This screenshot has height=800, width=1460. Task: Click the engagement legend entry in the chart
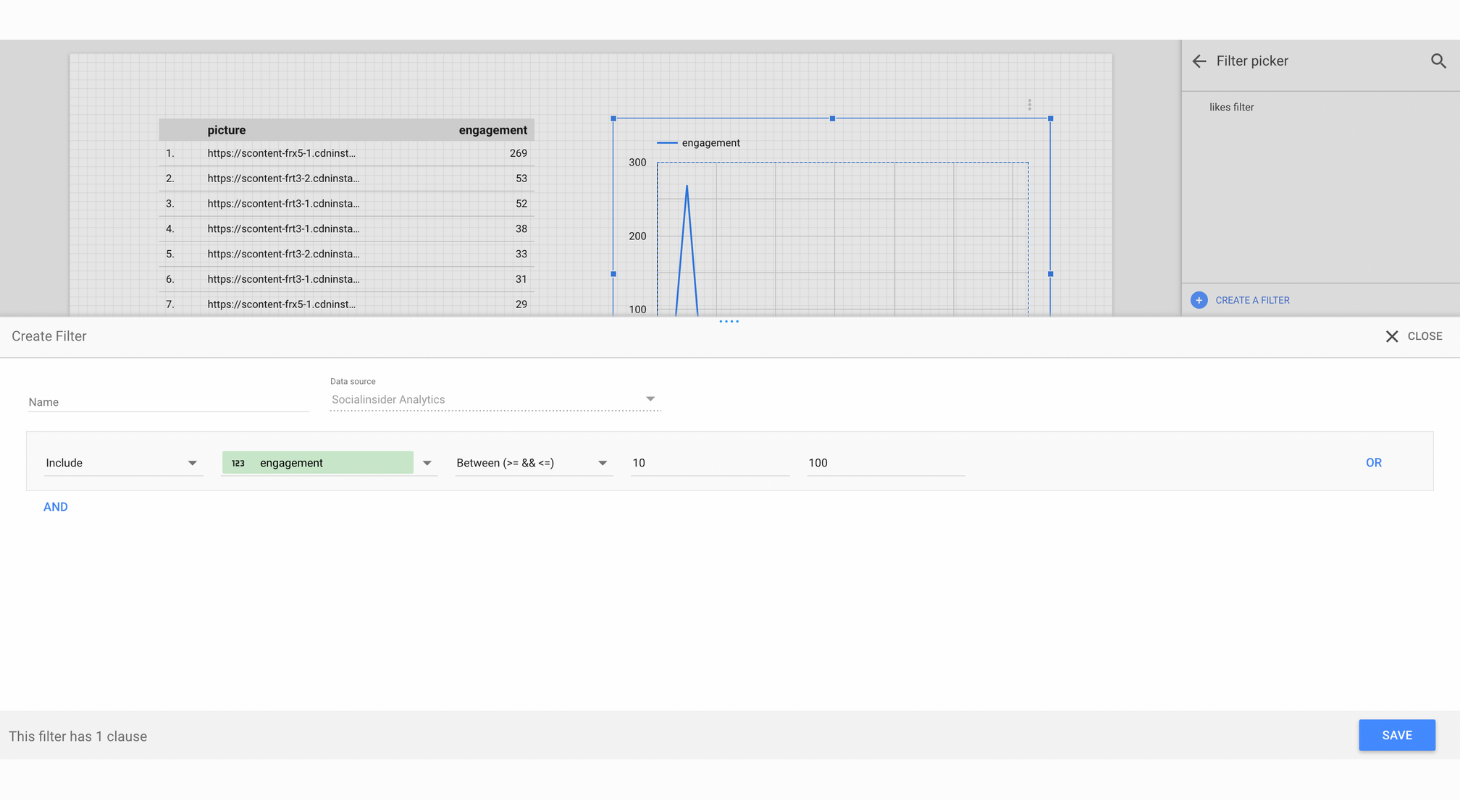pyautogui.click(x=699, y=143)
